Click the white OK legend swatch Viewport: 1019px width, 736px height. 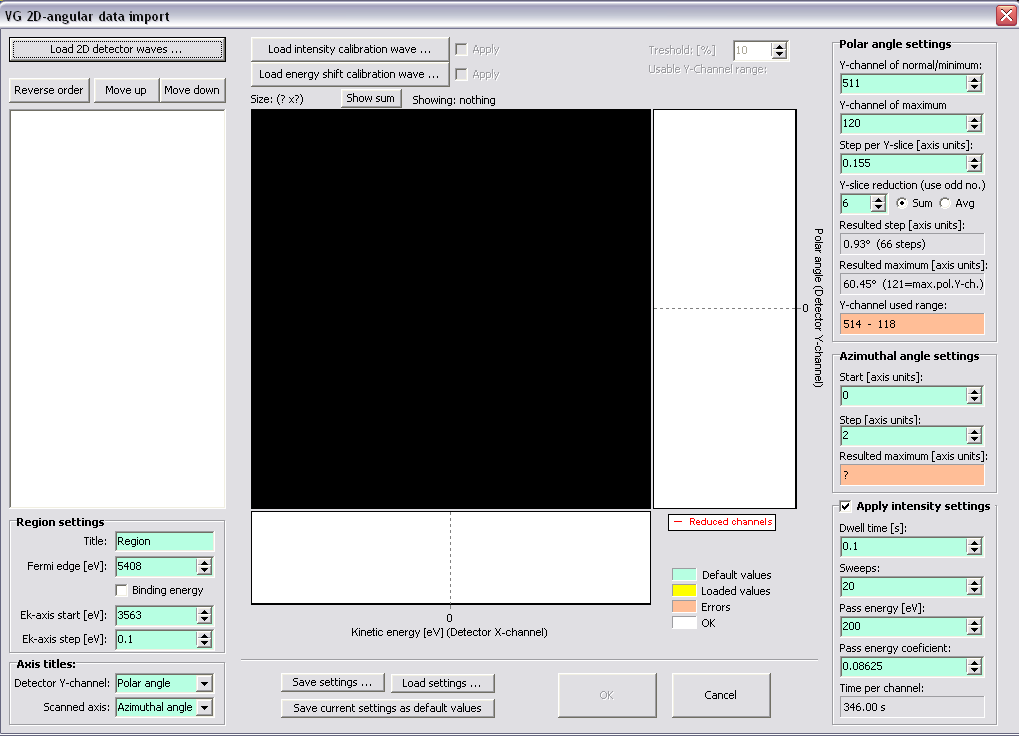pos(684,623)
